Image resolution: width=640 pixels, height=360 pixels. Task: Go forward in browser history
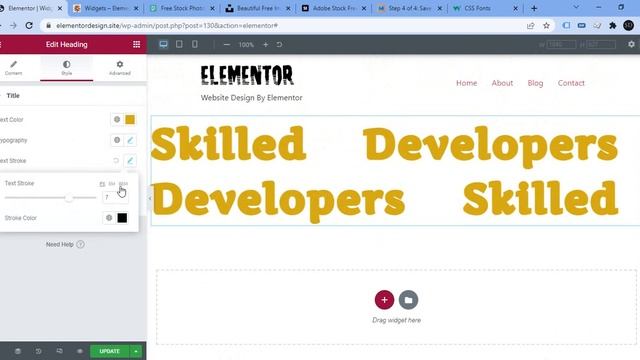pyautogui.click(x=13, y=25)
